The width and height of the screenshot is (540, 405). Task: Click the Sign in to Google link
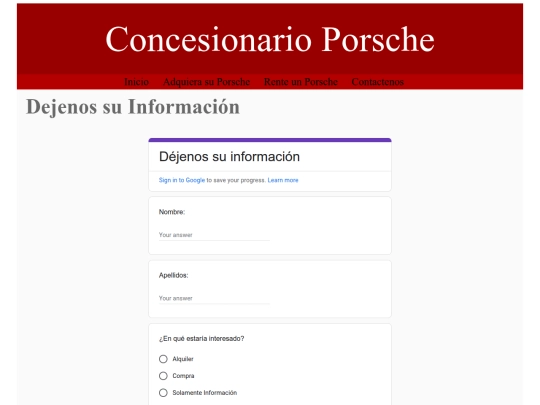pos(182,180)
